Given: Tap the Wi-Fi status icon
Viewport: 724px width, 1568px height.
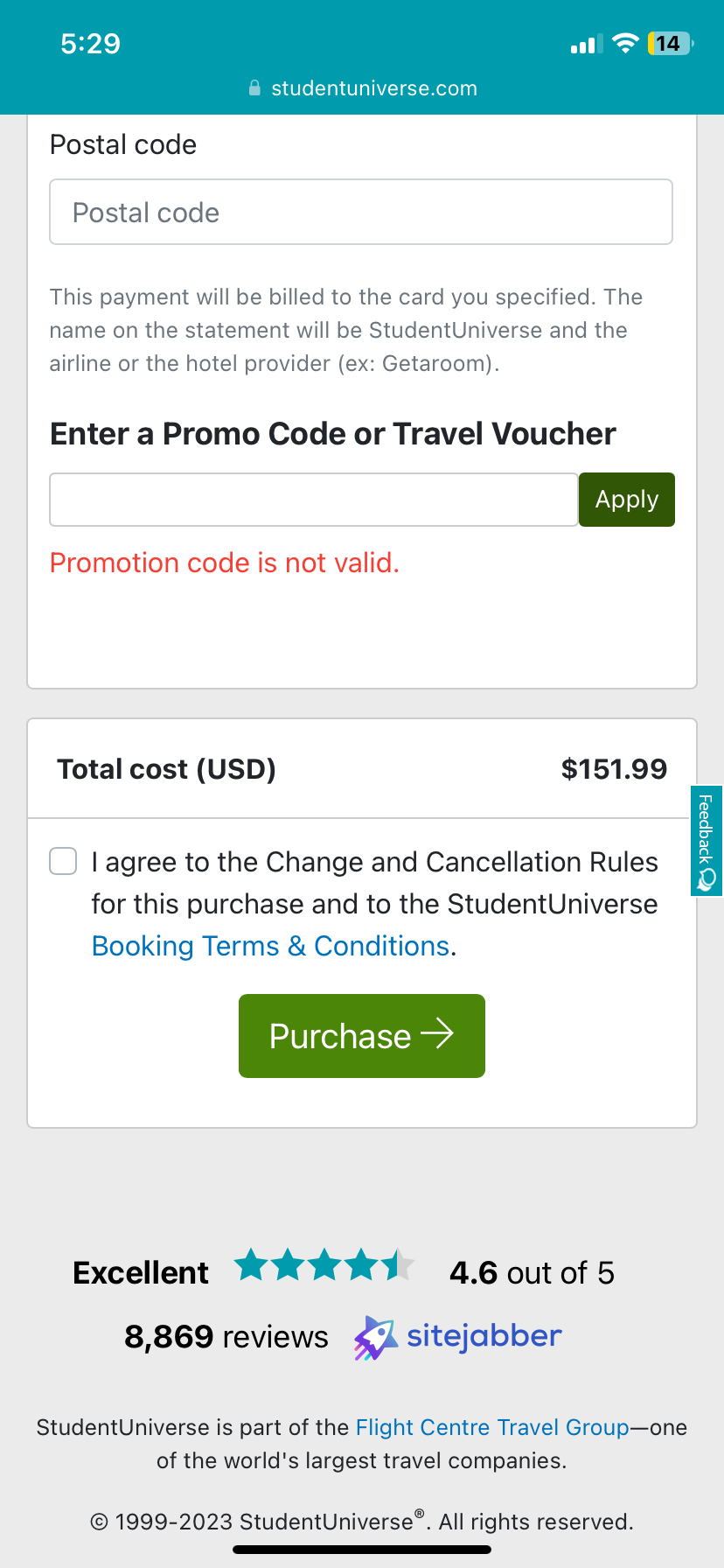Looking at the screenshot, I should point(625,44).
